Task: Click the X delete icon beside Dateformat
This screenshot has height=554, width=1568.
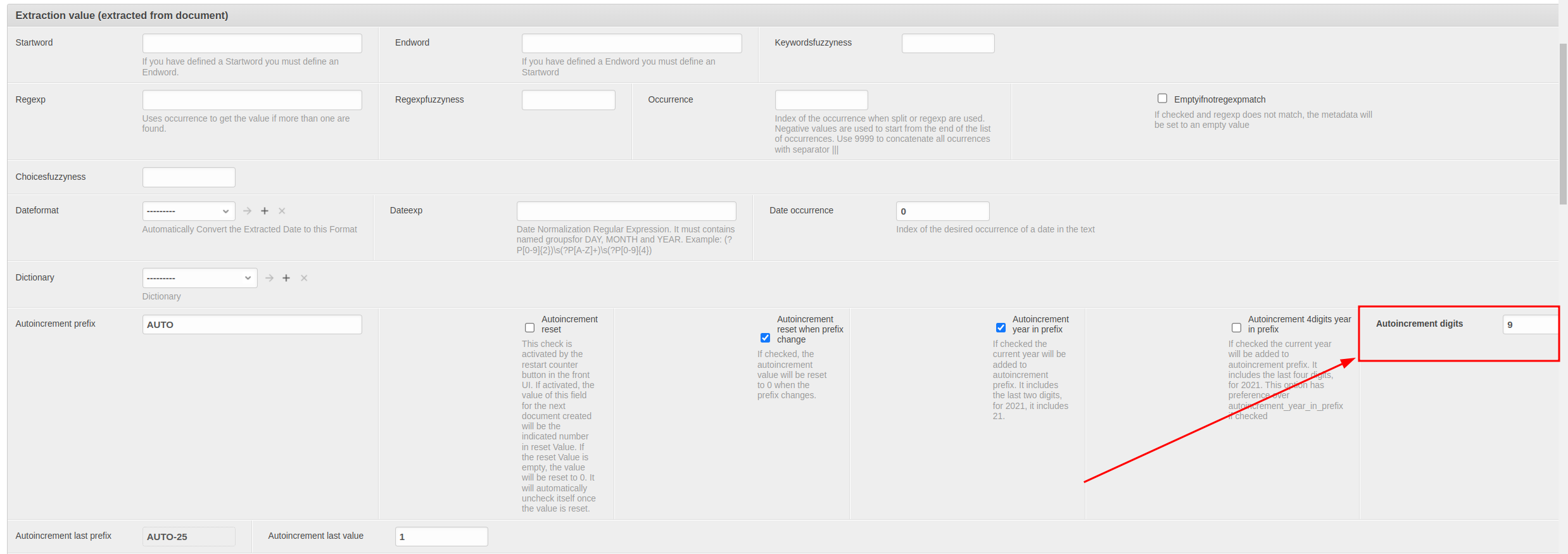Action: pyautogui.click(x=282, y=211)
